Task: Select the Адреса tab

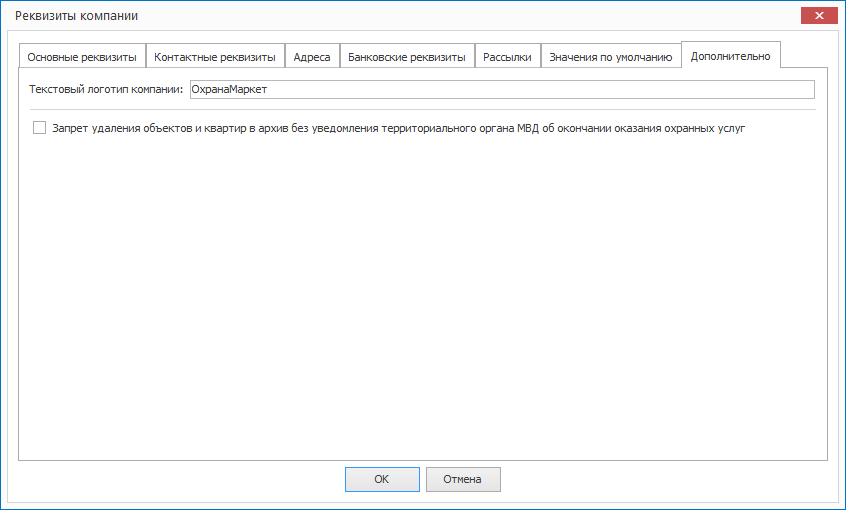Action: tap(312, 57)
